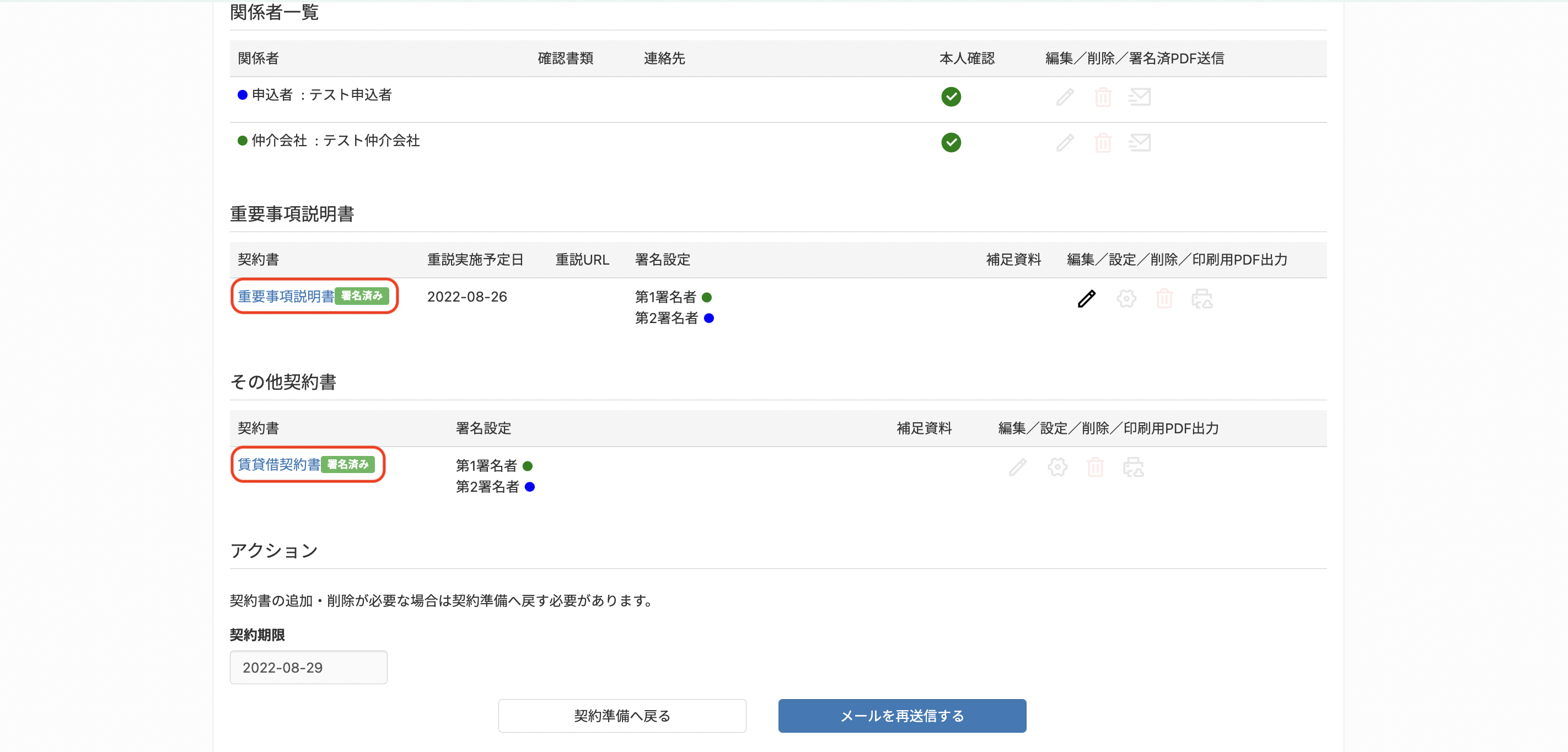
Task: Edit 賃貸借契約書 with pencil icon
Action: pos(1018,467)
